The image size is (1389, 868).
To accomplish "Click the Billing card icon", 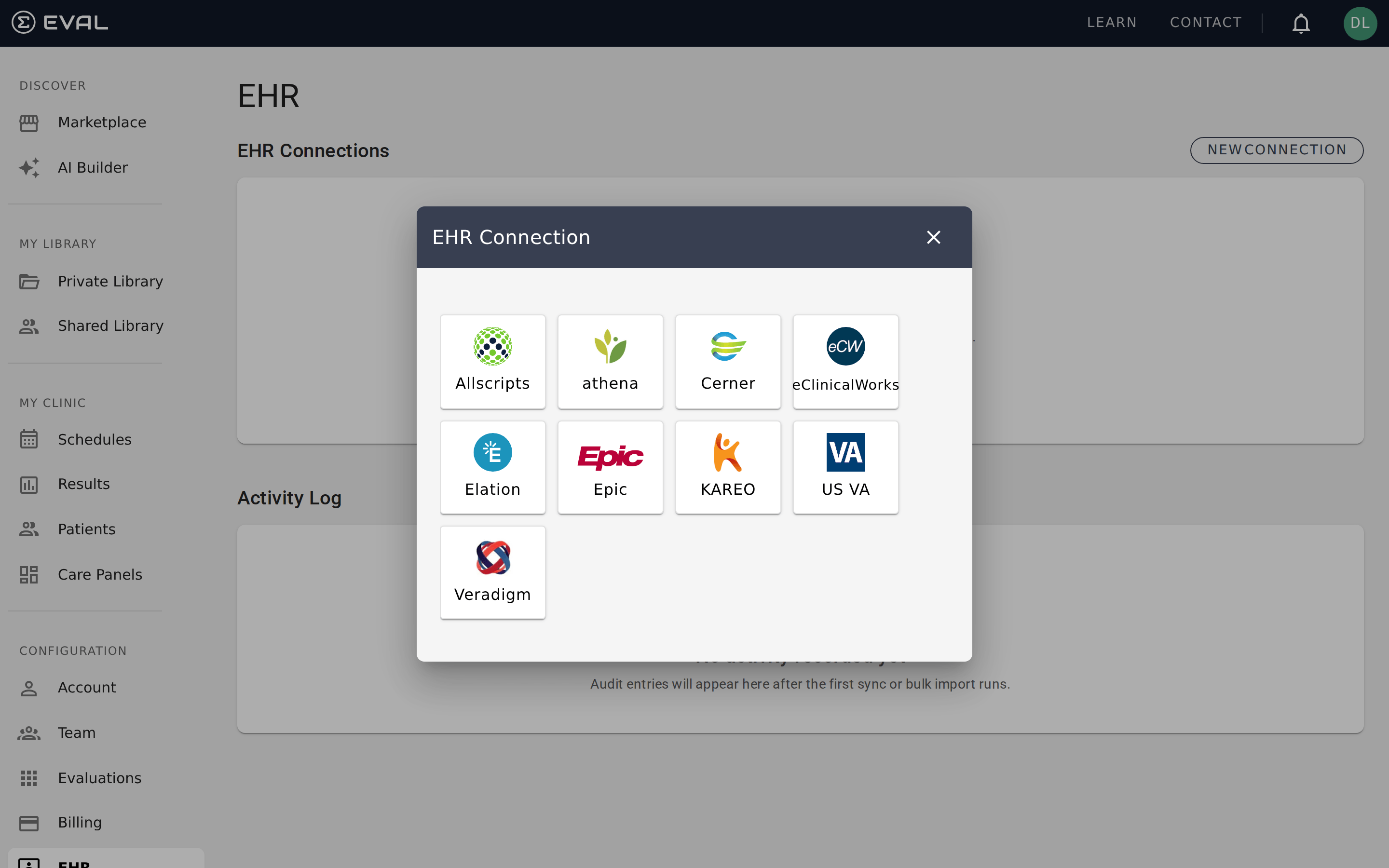I will (x=29, y=823).
